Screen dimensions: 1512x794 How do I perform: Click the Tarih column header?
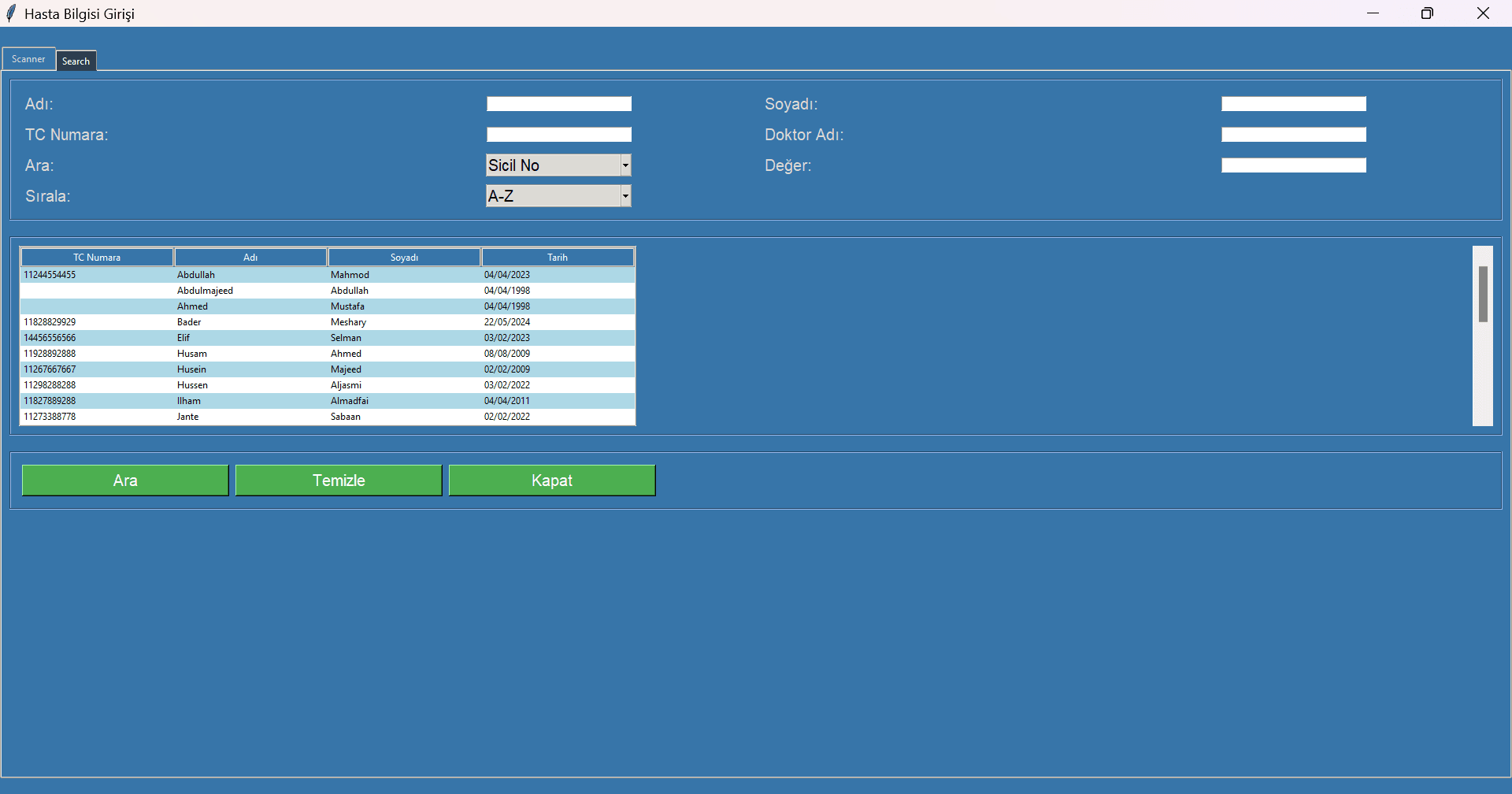558,257
